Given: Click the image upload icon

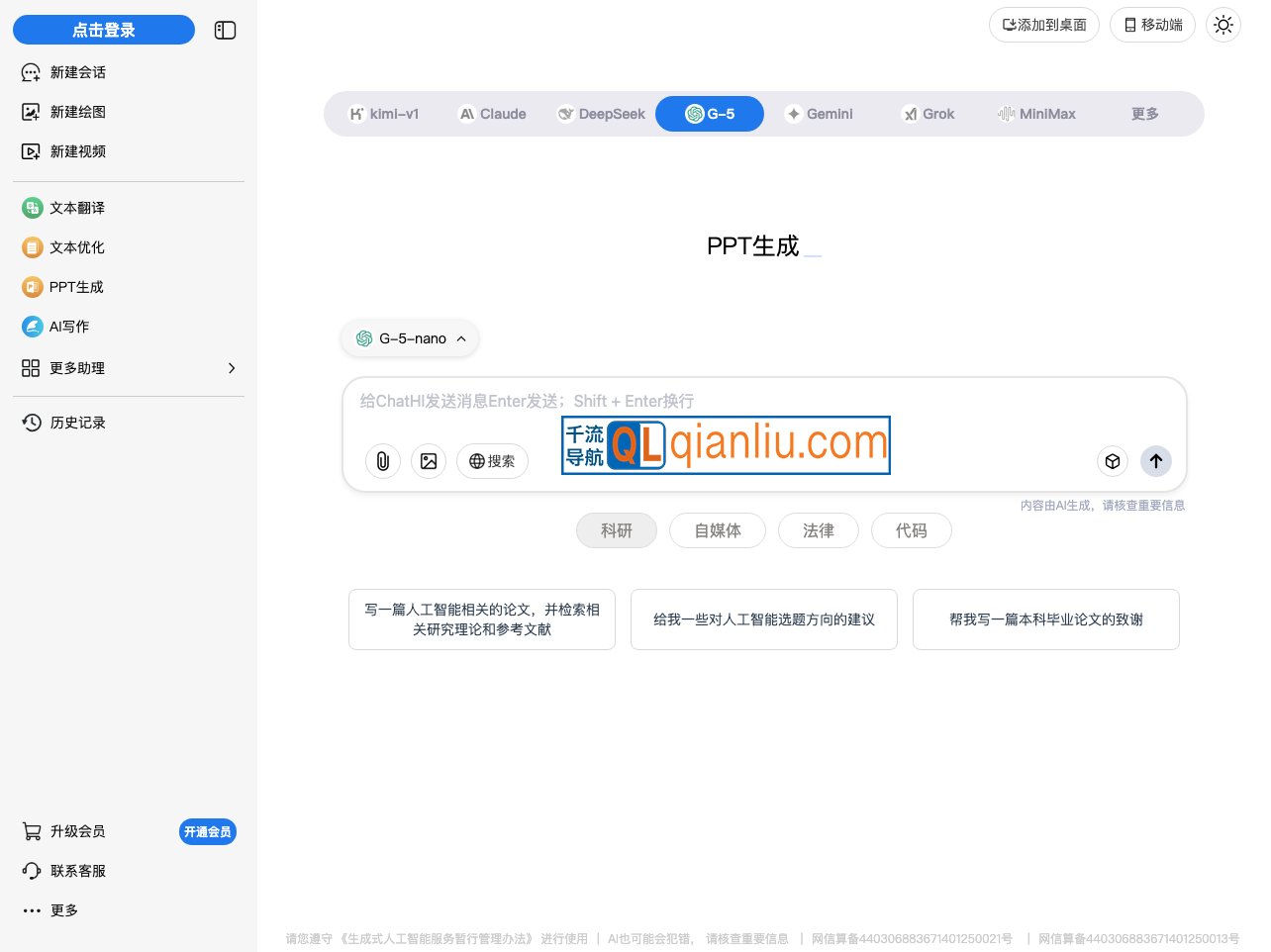Looking at the screenshot, I should 429,461.
